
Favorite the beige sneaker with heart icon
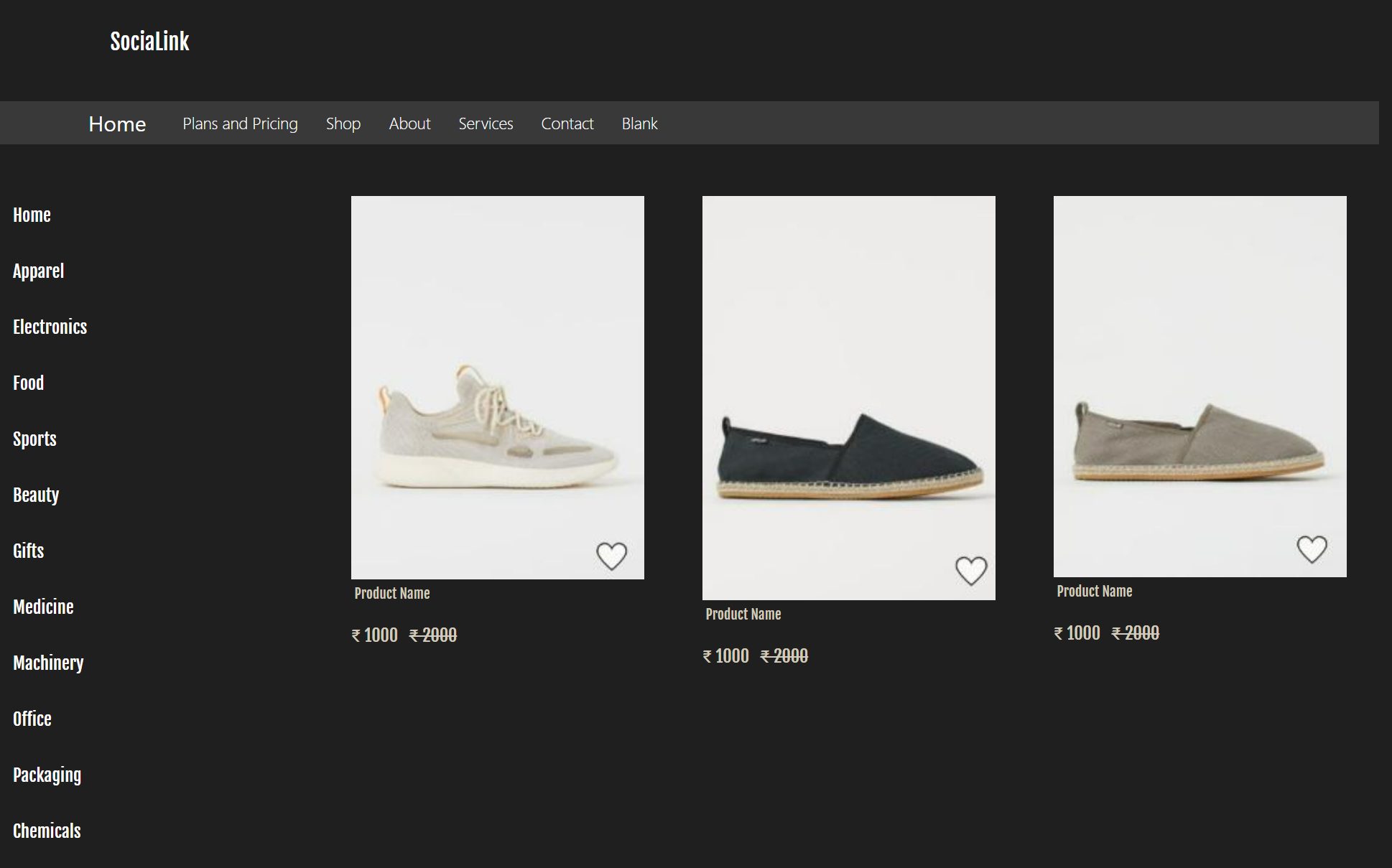[x=611, y=556]
